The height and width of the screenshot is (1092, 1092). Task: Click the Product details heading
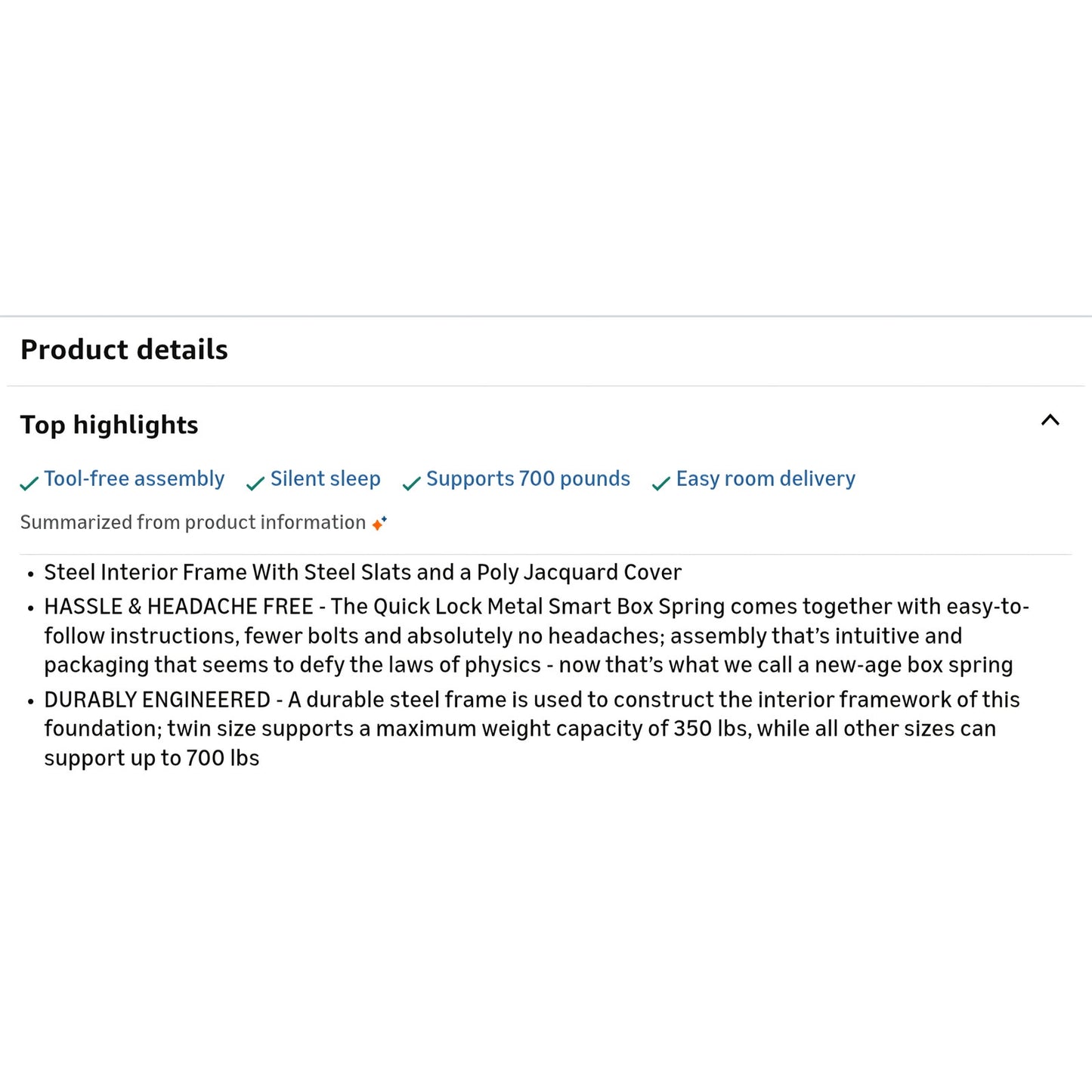(x=124, y=349)
